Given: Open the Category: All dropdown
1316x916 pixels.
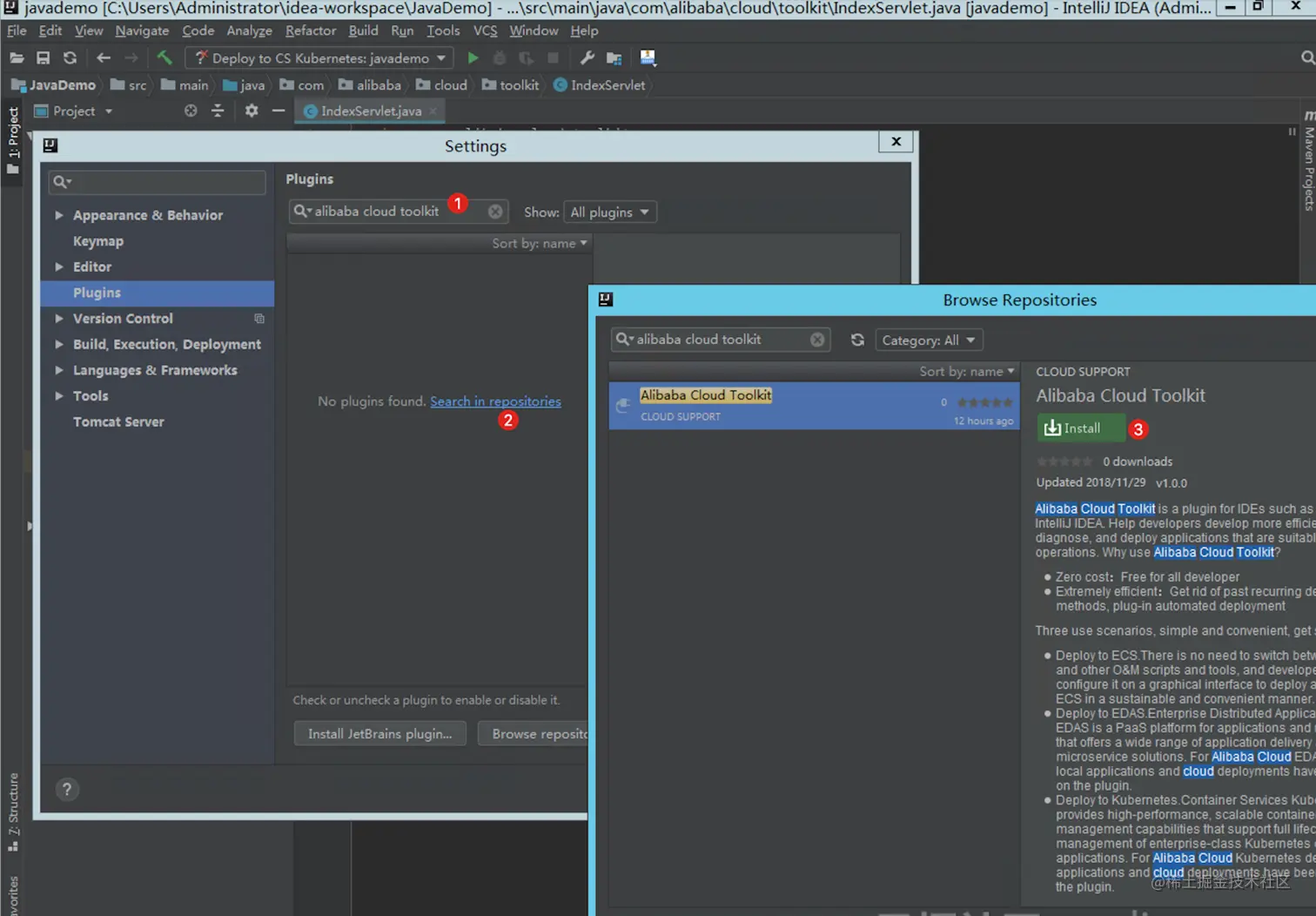Looking at the screenshot, I should tap(929, 340).
